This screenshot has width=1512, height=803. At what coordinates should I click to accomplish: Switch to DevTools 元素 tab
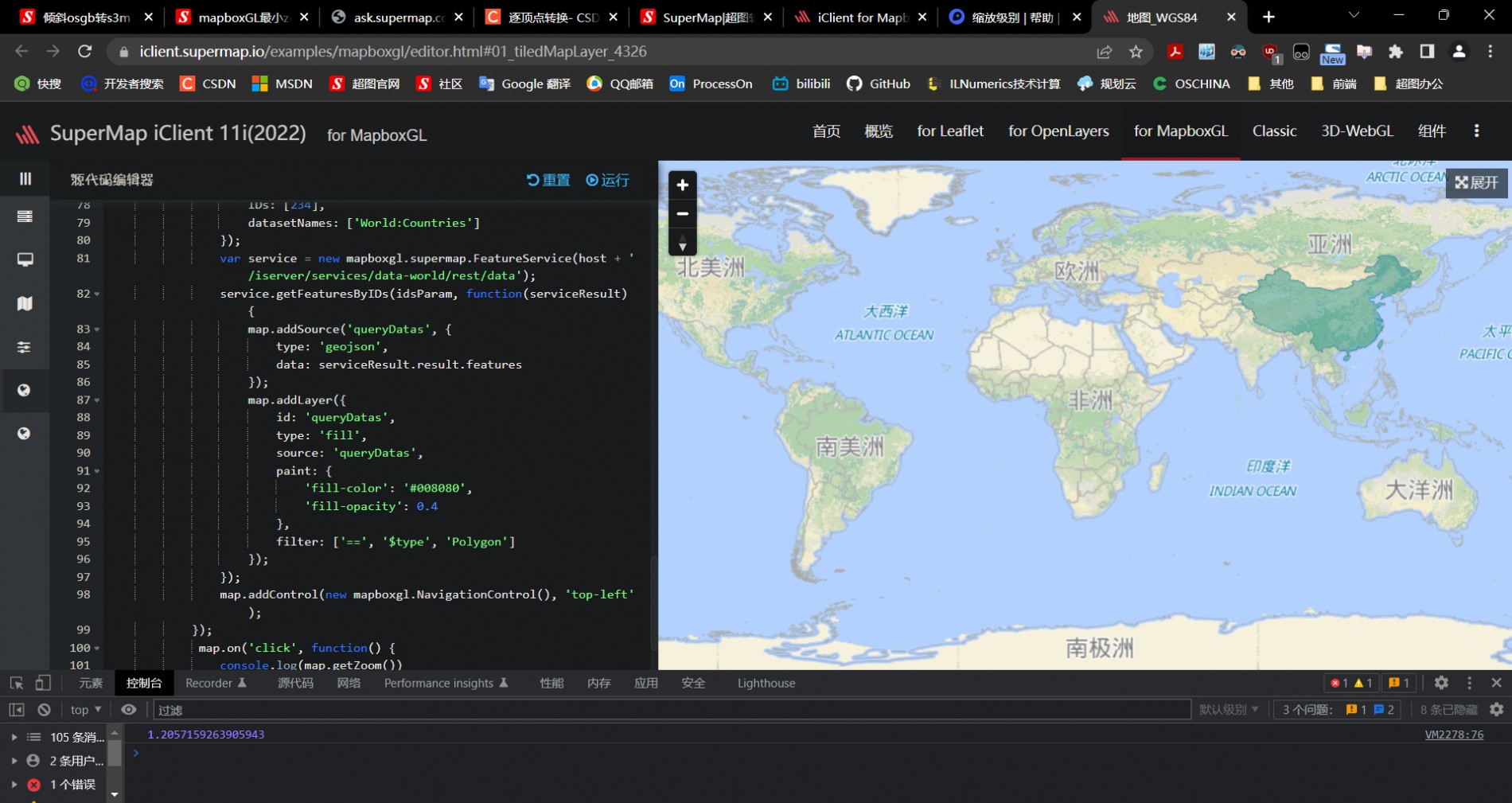[x=91, y=683]
